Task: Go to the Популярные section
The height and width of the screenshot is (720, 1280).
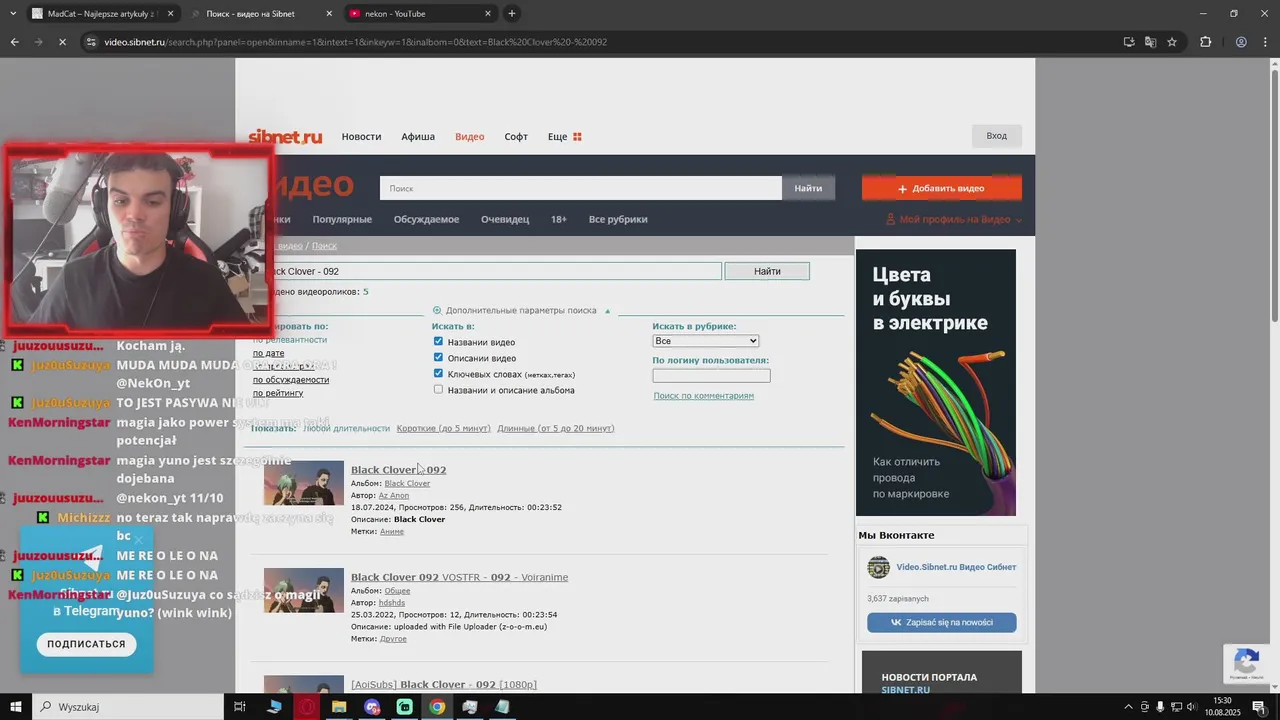Action: point(342,219)
